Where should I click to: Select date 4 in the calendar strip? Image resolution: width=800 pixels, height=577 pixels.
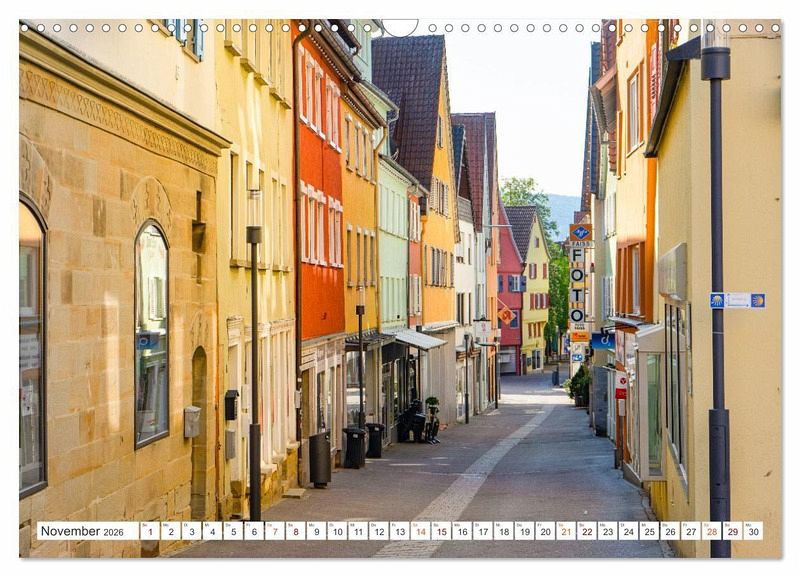pyautogui.click(x=212, y=531)
